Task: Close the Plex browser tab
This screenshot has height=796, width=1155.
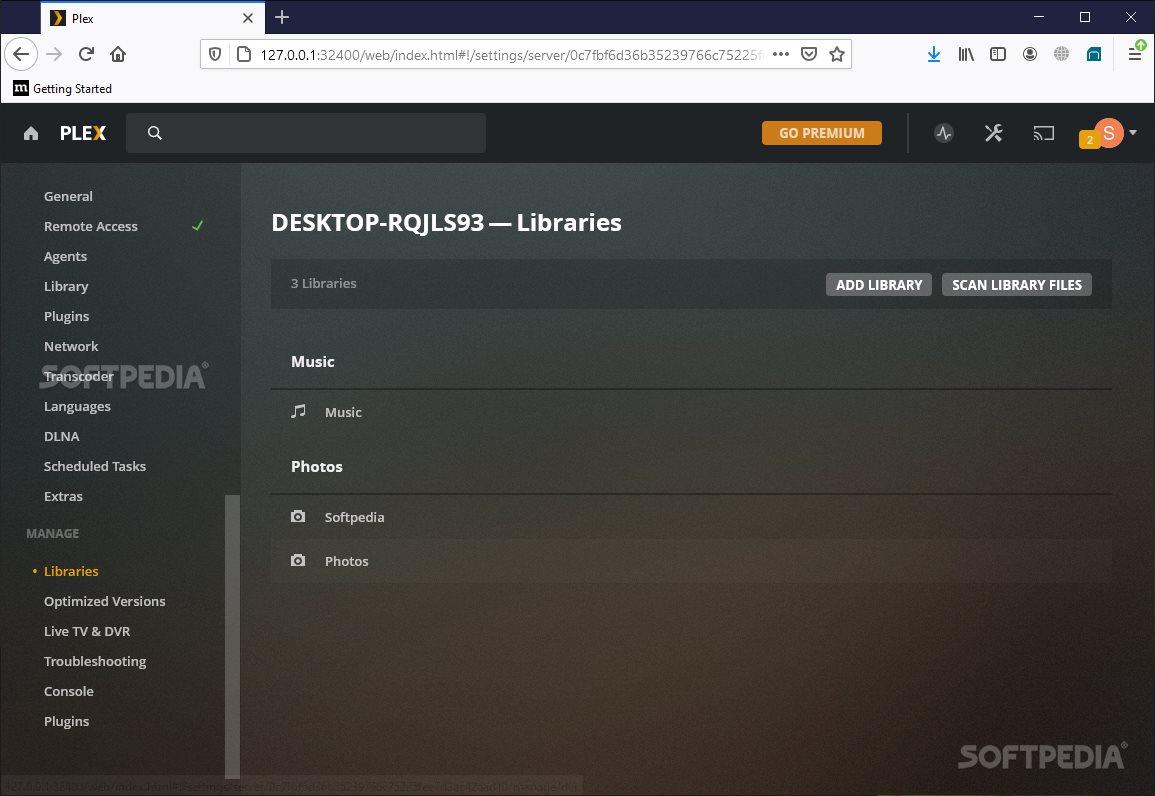Action: [x=248, y=18]
